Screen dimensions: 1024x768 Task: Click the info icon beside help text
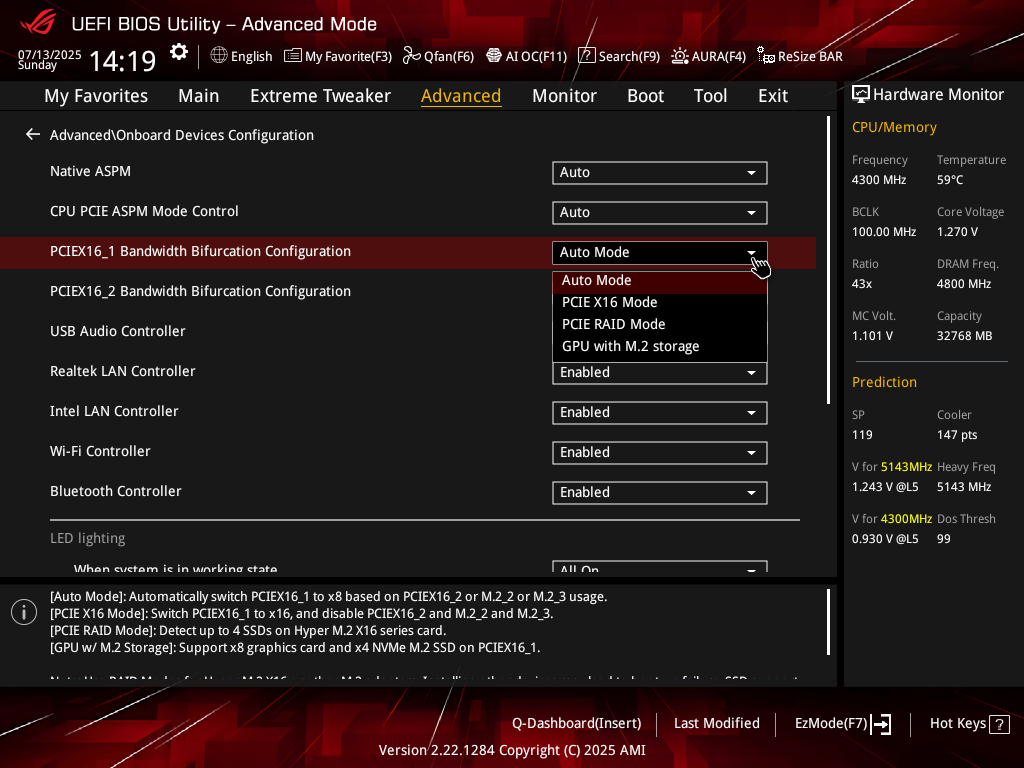pyautogui.click(x=24, y=612)
